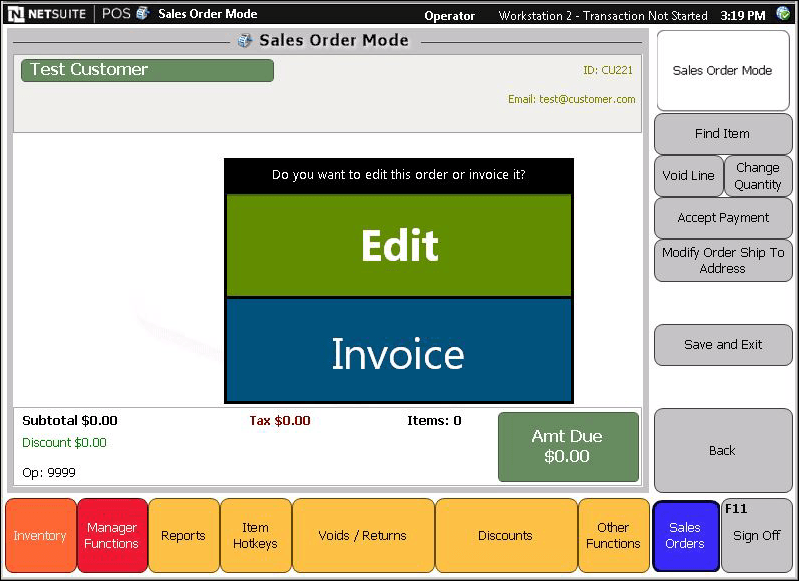The image size is (799, 581).
Task: Open Find Item
Action: click(x=723, y=134)
